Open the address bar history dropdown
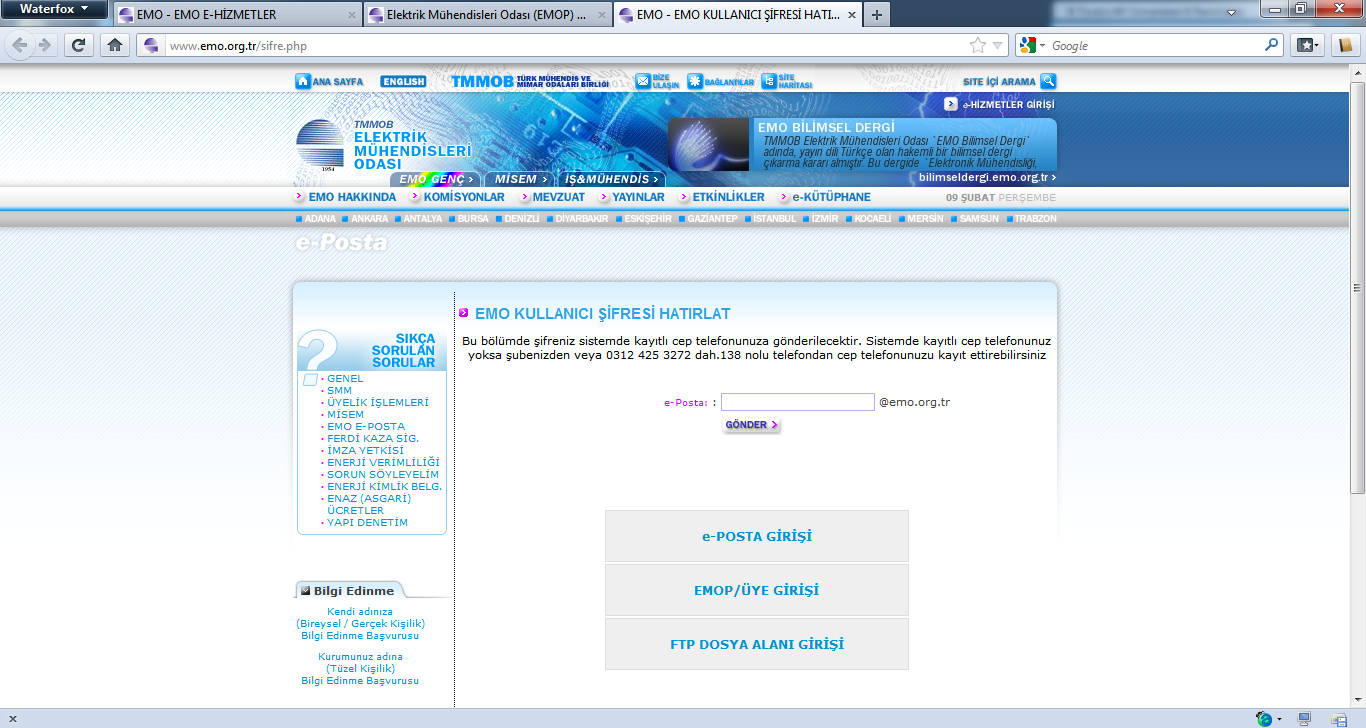1366x728 pixels. [997, 45]
